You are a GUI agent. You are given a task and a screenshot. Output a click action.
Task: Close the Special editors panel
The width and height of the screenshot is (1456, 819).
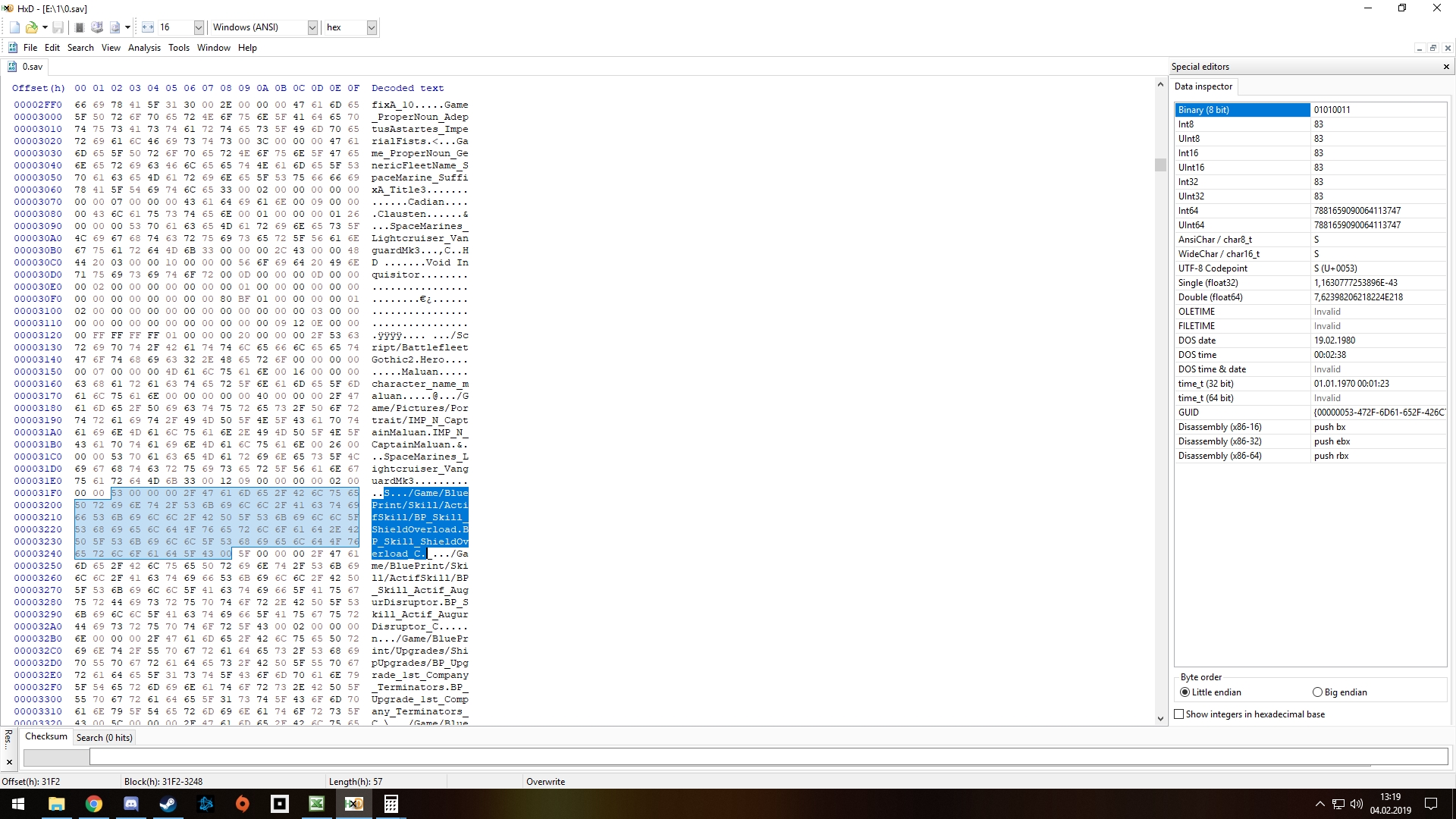pyautogui.click(x=1446, y=67)
